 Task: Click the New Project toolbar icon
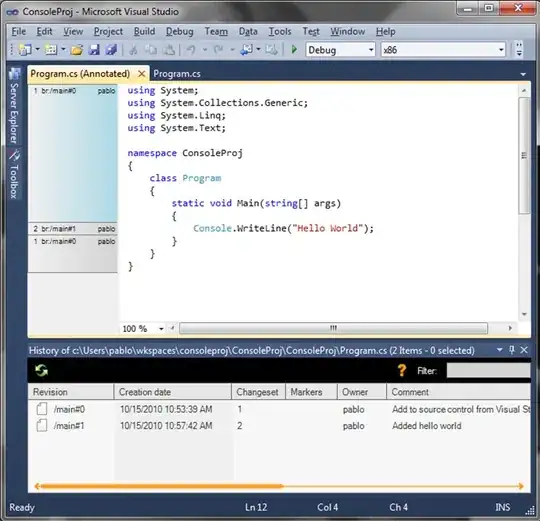tap(25, 50)
